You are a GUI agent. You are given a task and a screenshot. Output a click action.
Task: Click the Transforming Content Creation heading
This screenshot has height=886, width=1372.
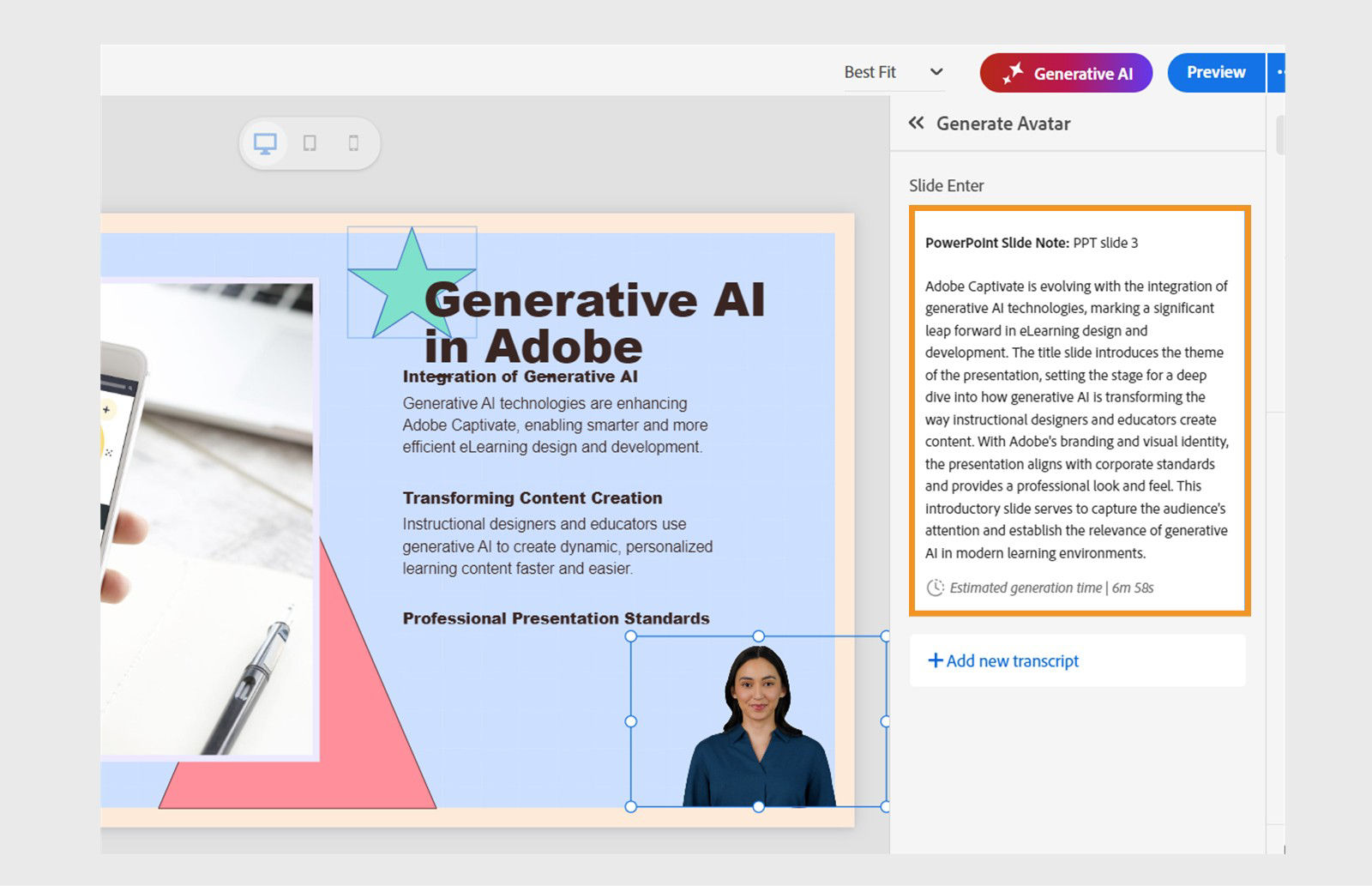531,497
